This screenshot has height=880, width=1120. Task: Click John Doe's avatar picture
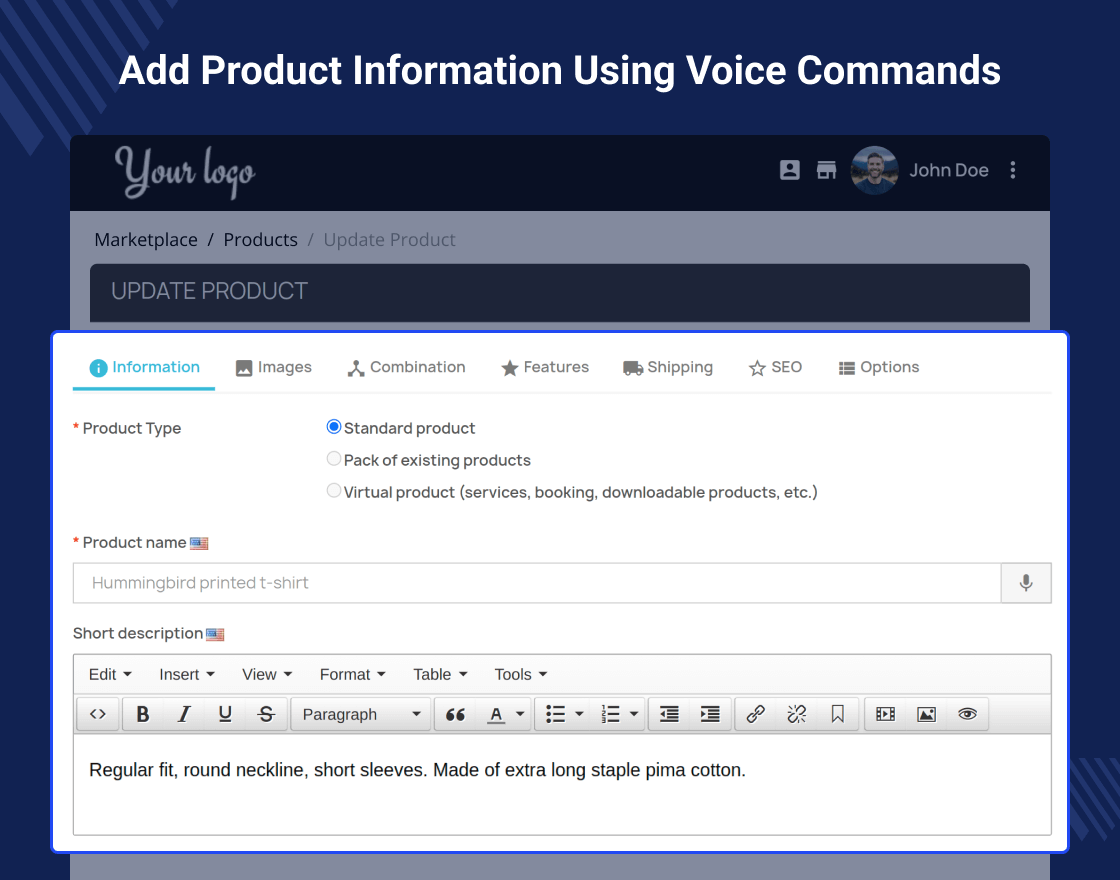[874, 170]
